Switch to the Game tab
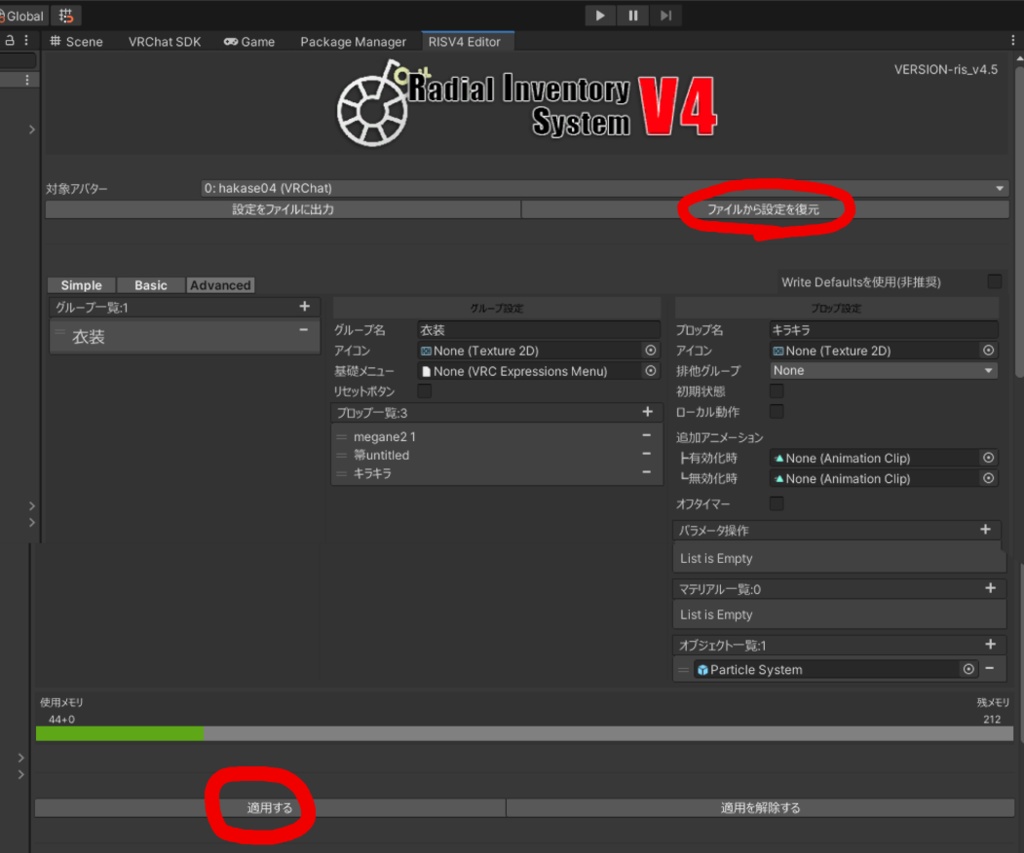This screenshot has width=1024, height=853. coord(249,42)
